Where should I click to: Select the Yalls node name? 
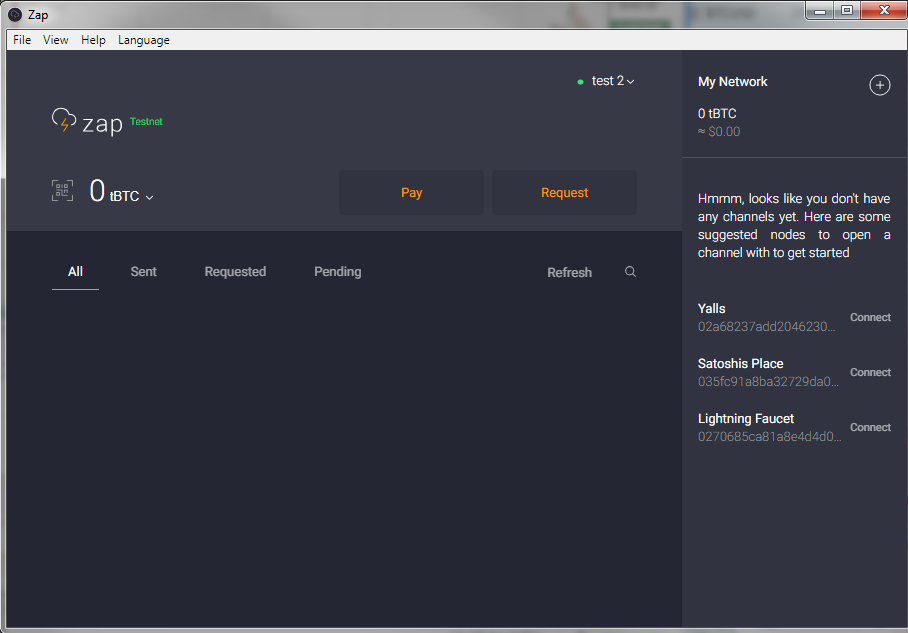click(711, 309)
